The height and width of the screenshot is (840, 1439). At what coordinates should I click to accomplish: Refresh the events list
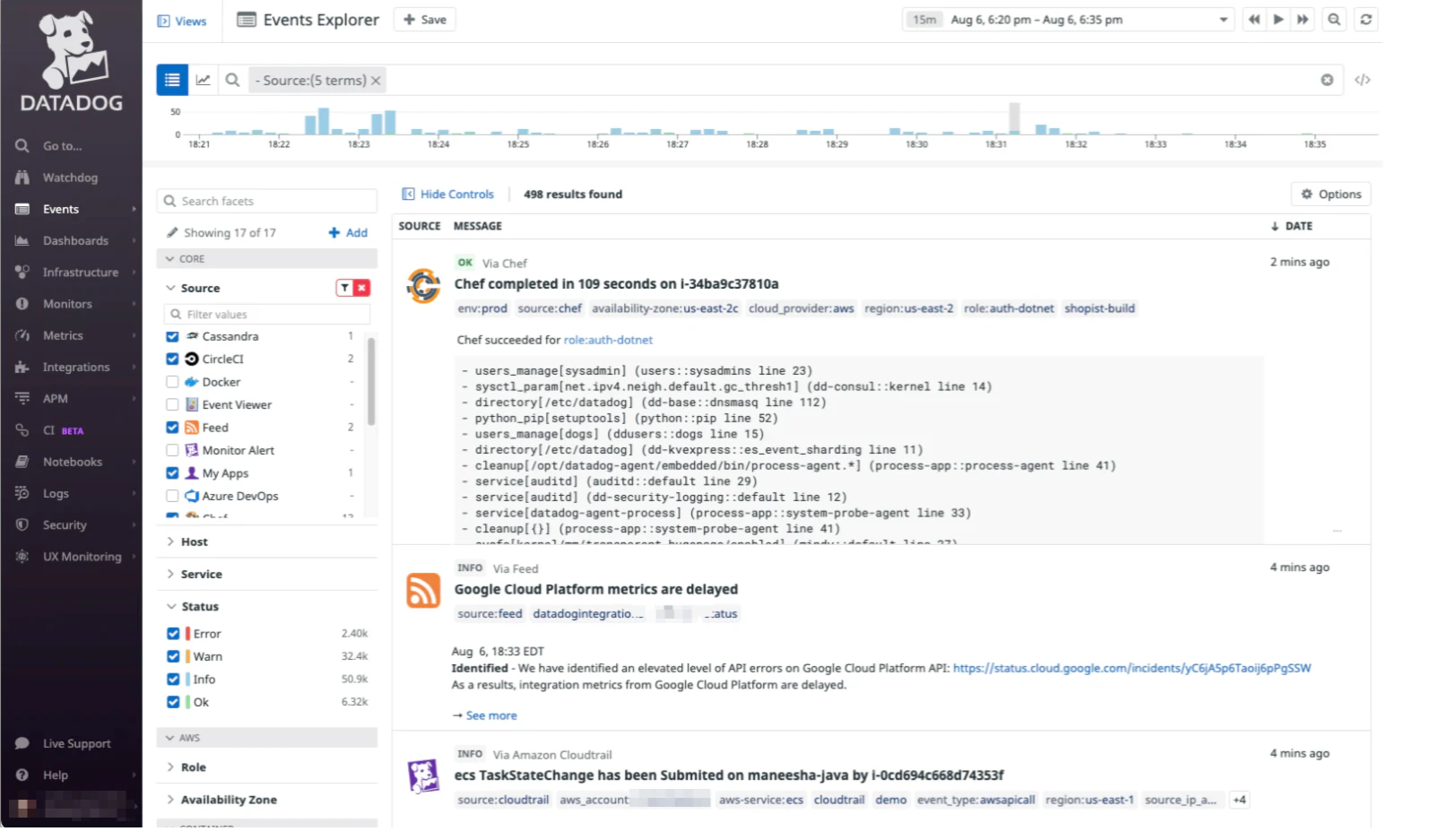tap(1365, 20)
